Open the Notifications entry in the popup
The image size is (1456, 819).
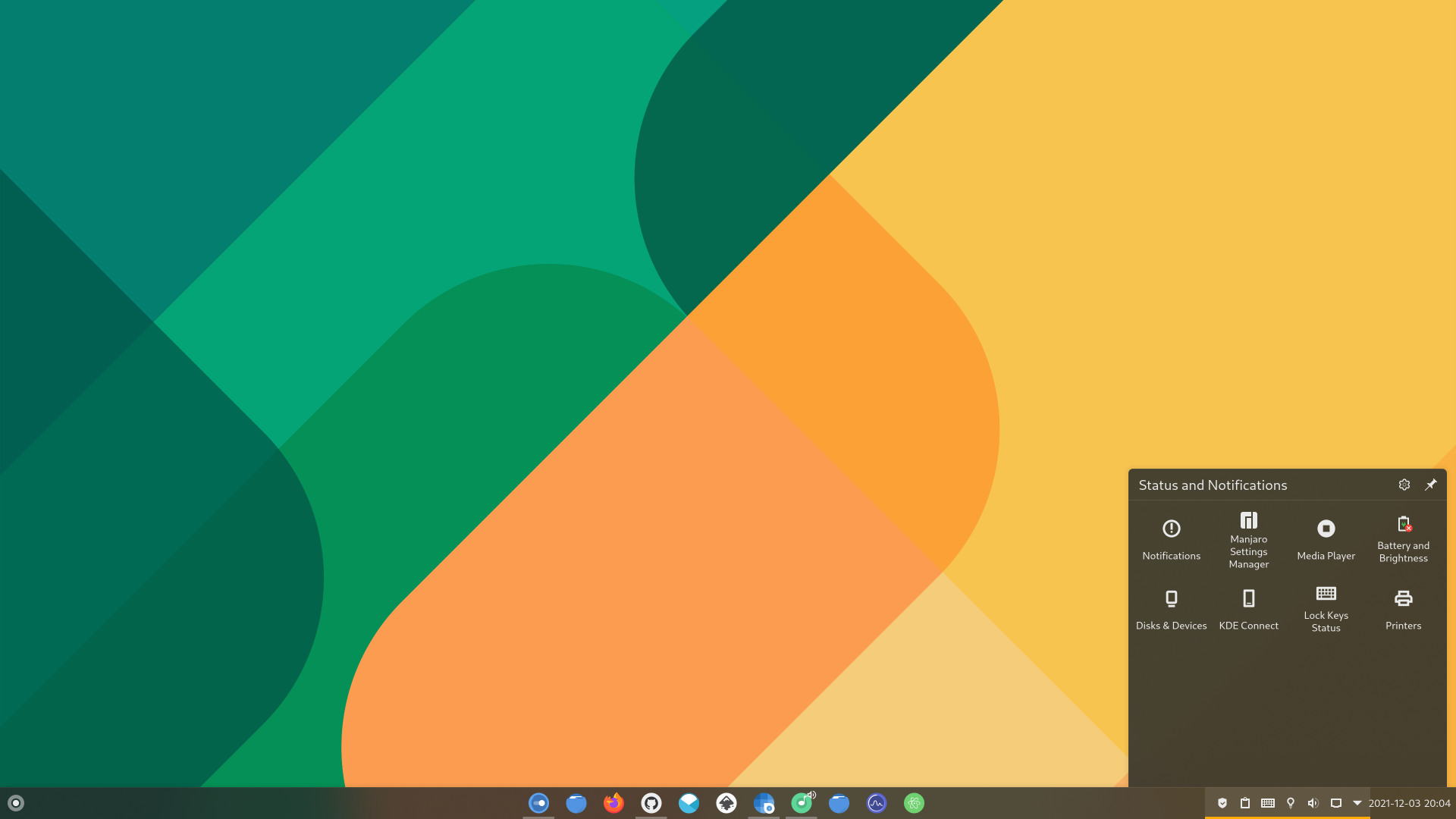tap(1171, 540)
